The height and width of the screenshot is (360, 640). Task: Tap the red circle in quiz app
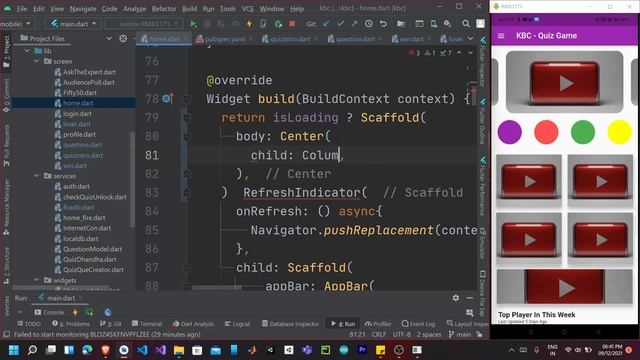tap(546, 132)
